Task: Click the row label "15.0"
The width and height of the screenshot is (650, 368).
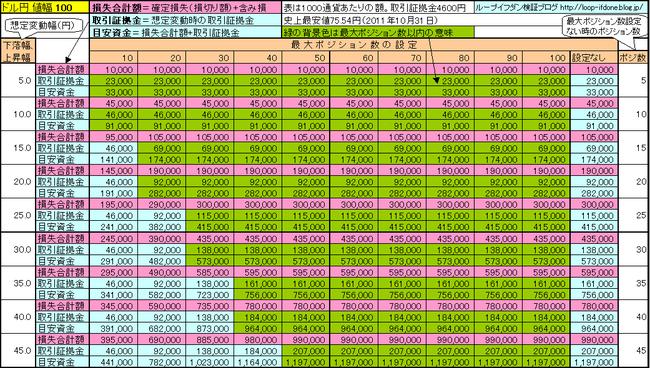Action: tap(18, 148)
